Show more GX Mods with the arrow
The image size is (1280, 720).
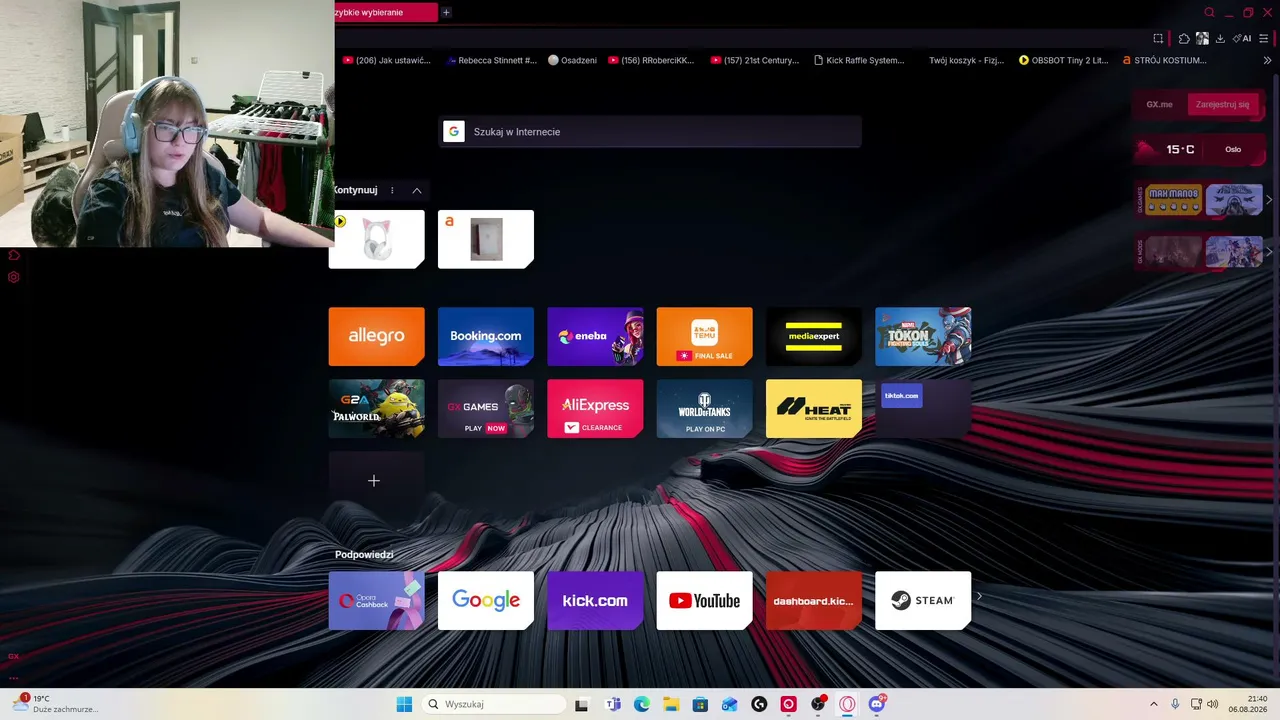click(x=1269, y=251)
